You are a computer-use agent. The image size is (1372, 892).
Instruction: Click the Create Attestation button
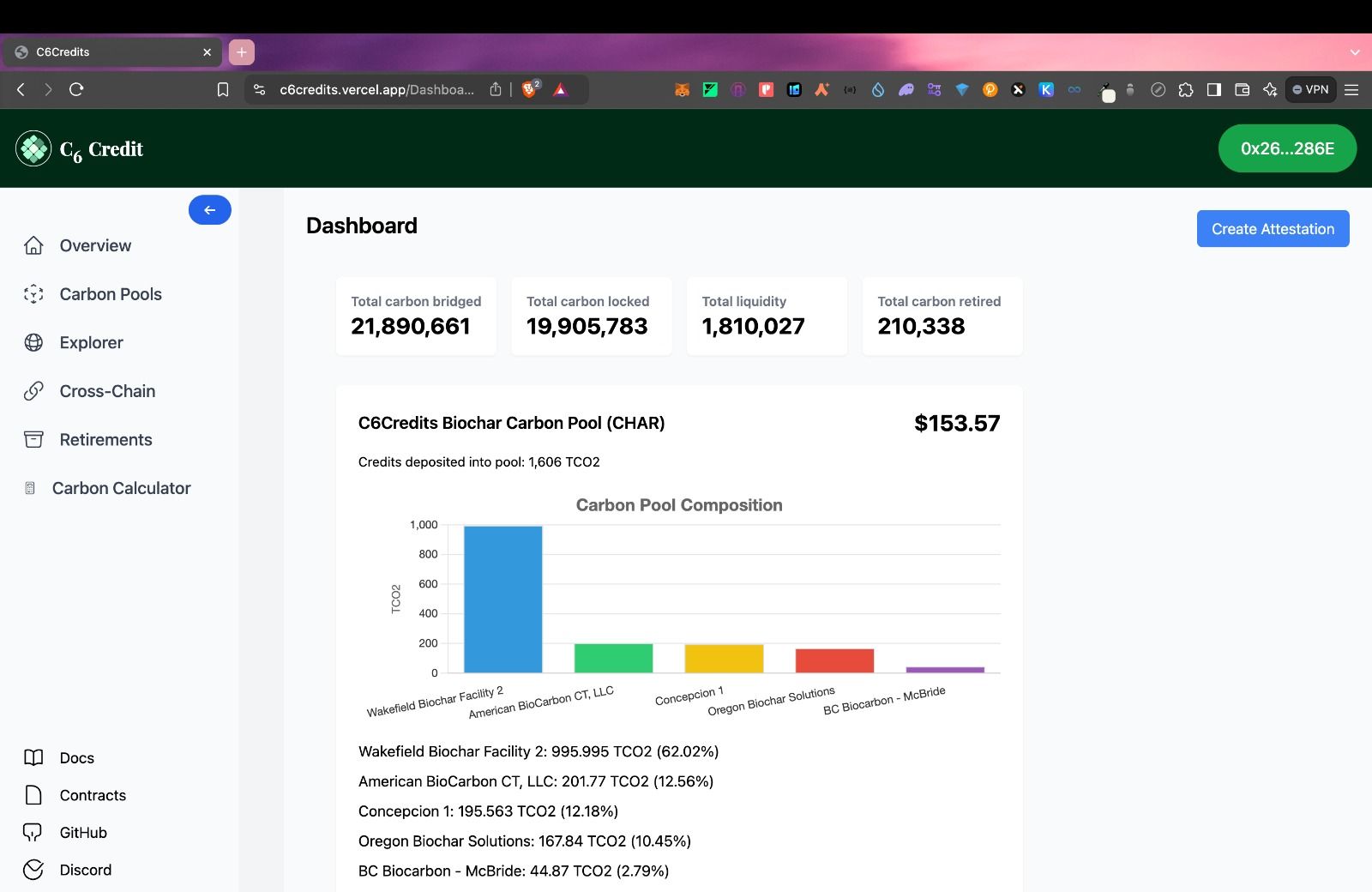pos(1273,229)
